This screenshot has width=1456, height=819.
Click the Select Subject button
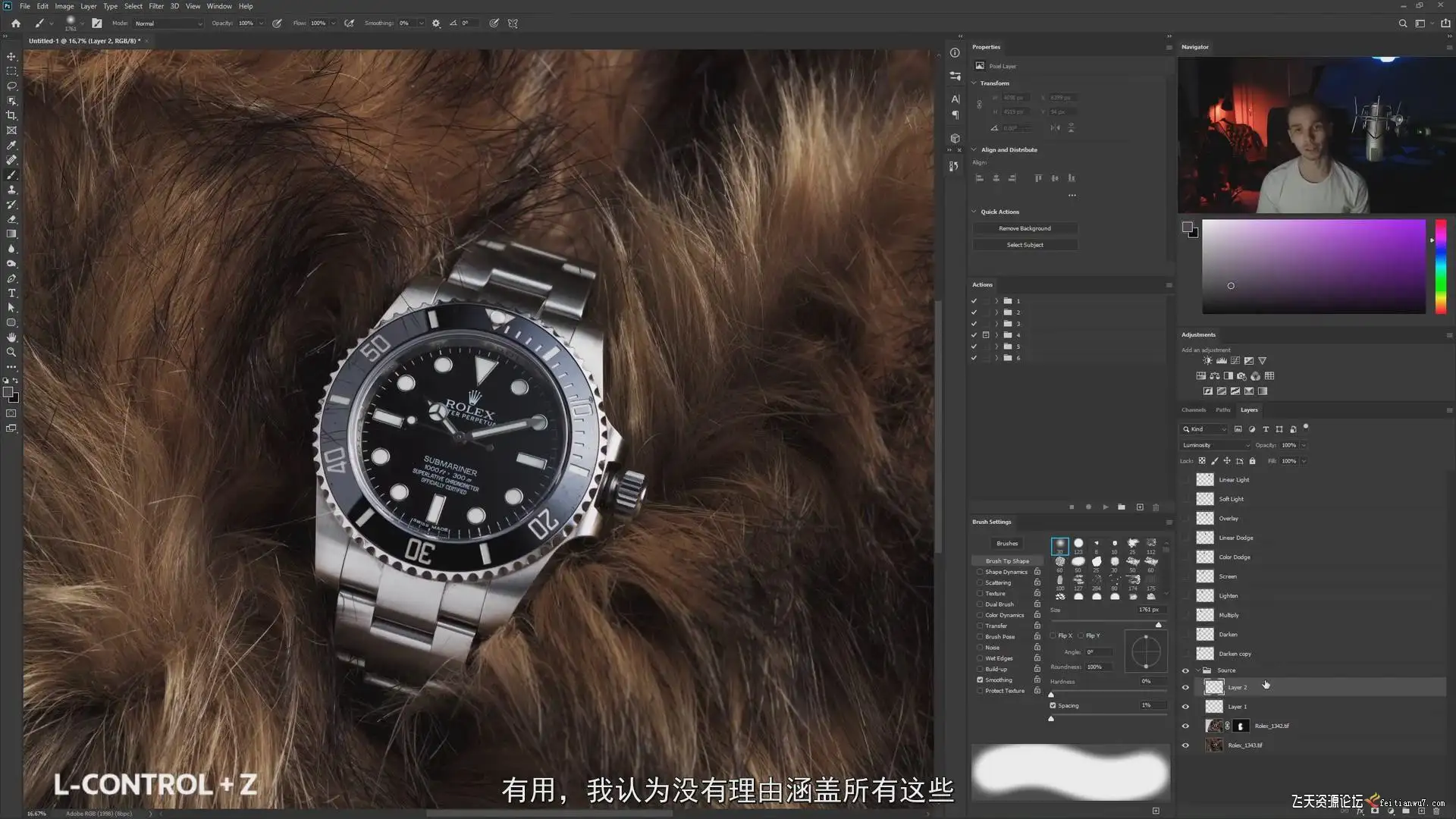(1025, 245)
